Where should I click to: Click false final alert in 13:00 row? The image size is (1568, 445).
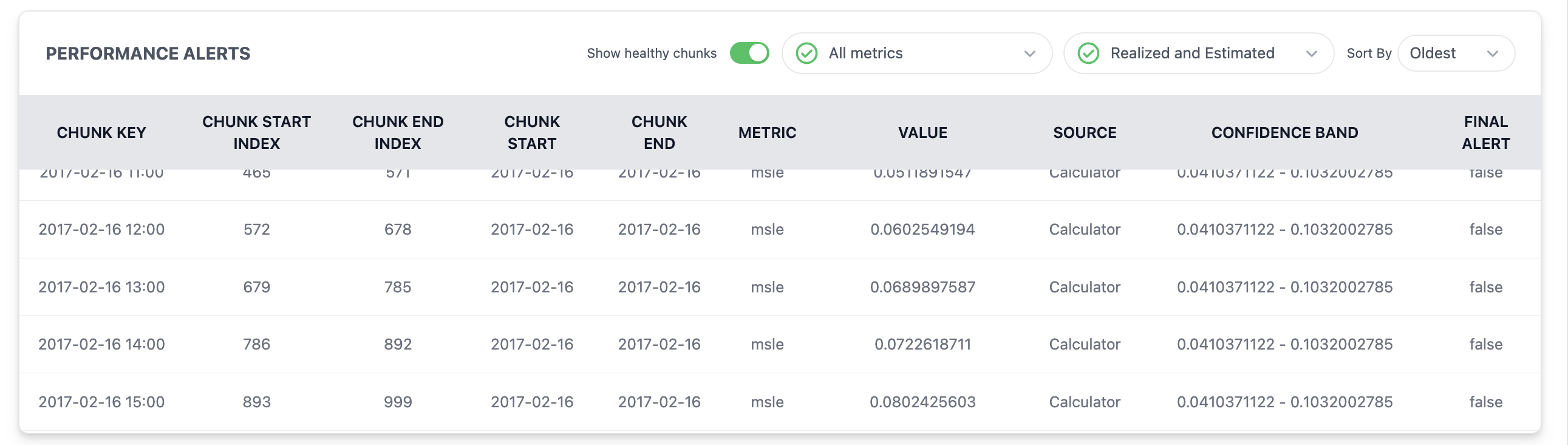(x=1486, y=286)
